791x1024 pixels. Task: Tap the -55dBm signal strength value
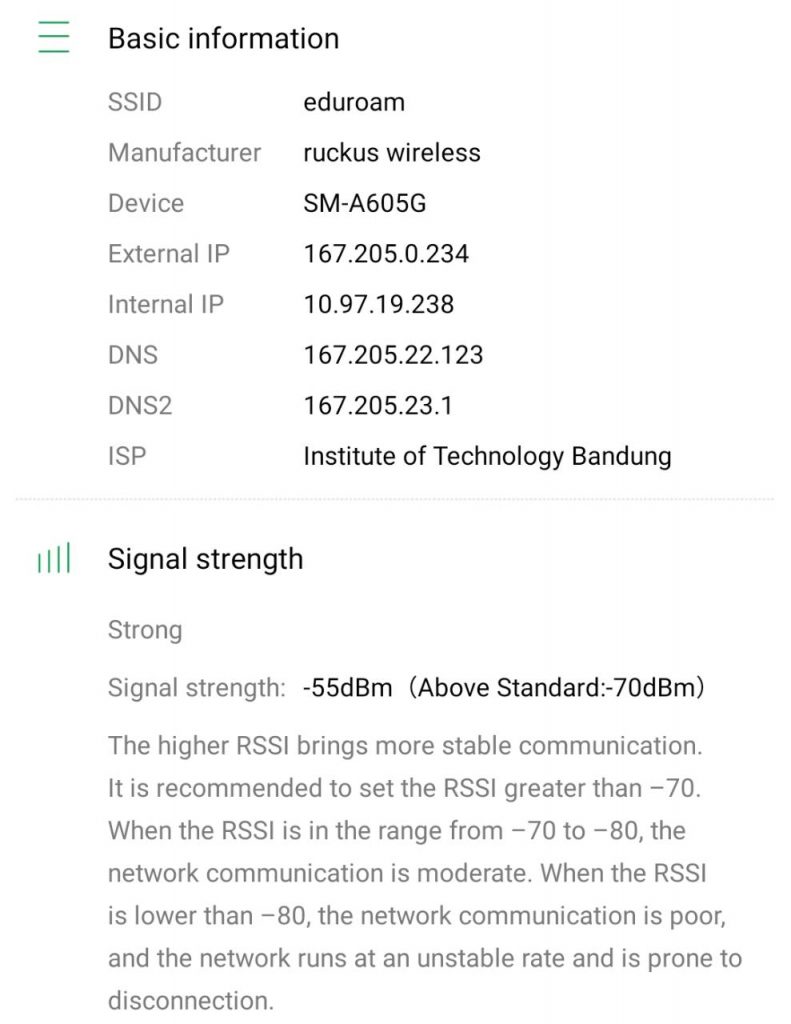point(348,688)
